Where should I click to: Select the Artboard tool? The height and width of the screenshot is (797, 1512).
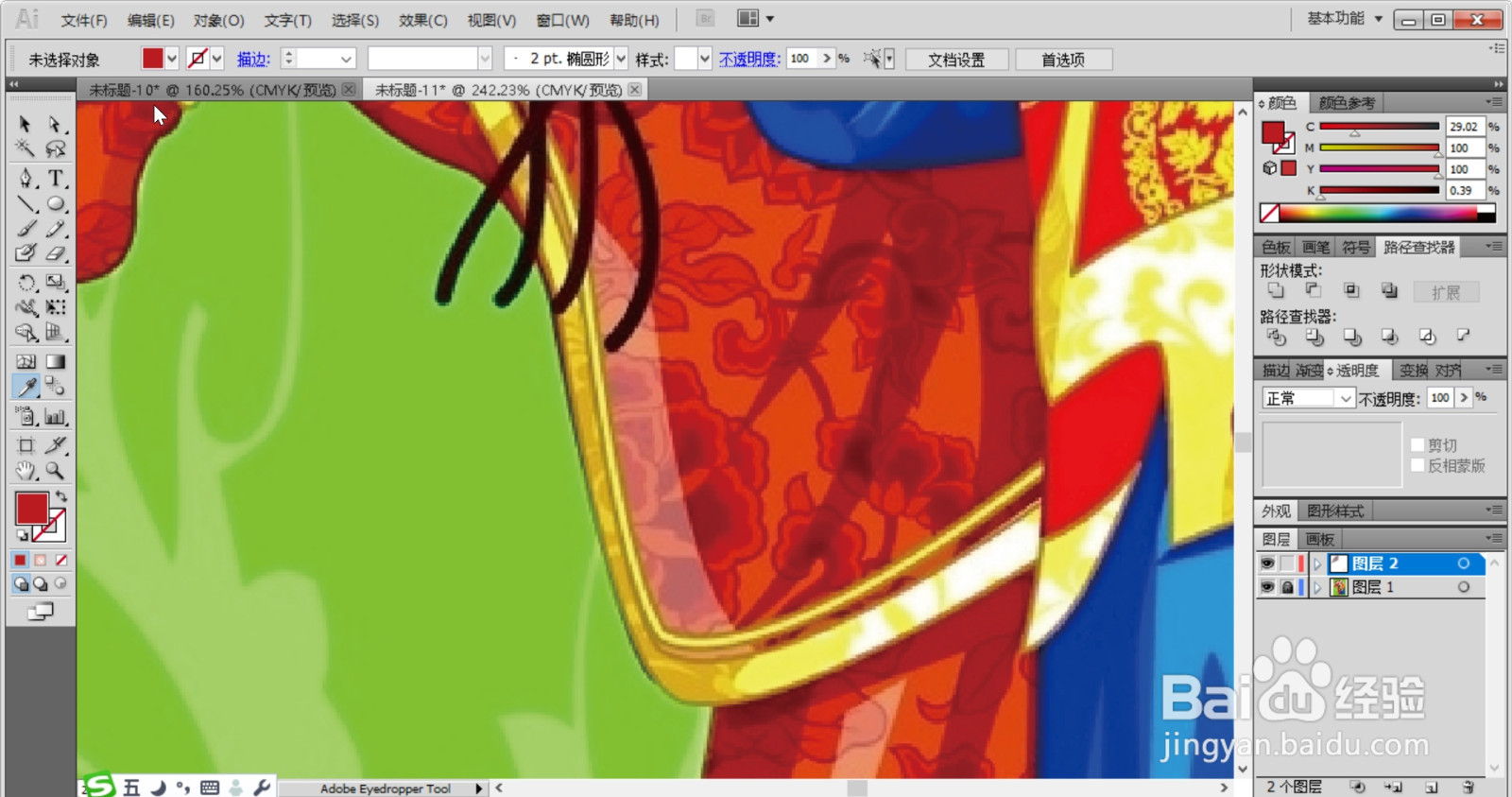26,445
